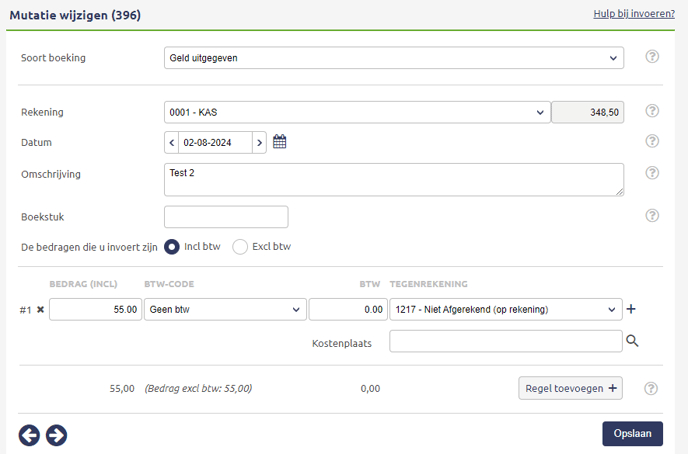Go to next mutation with right arrow
The height and width of the screenshot is (454, 688).
pyautogui.click(x=57, y=434)
